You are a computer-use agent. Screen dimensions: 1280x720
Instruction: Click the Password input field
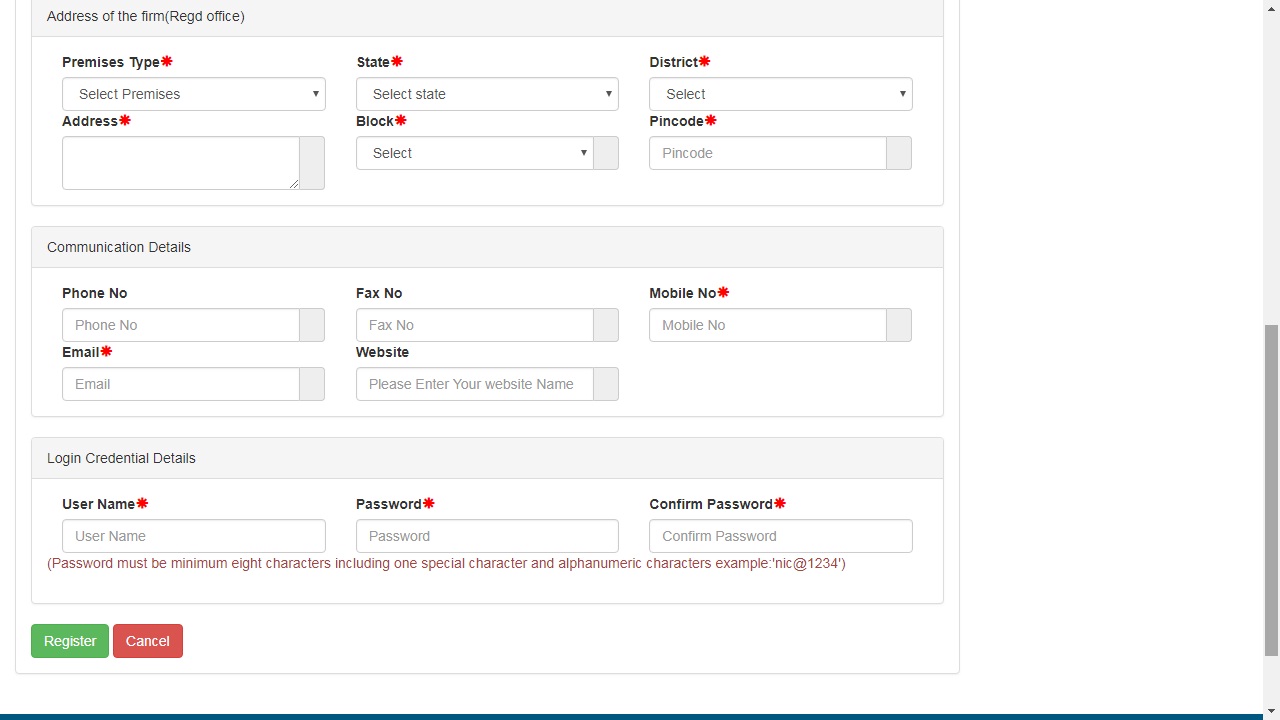[487, 536]
